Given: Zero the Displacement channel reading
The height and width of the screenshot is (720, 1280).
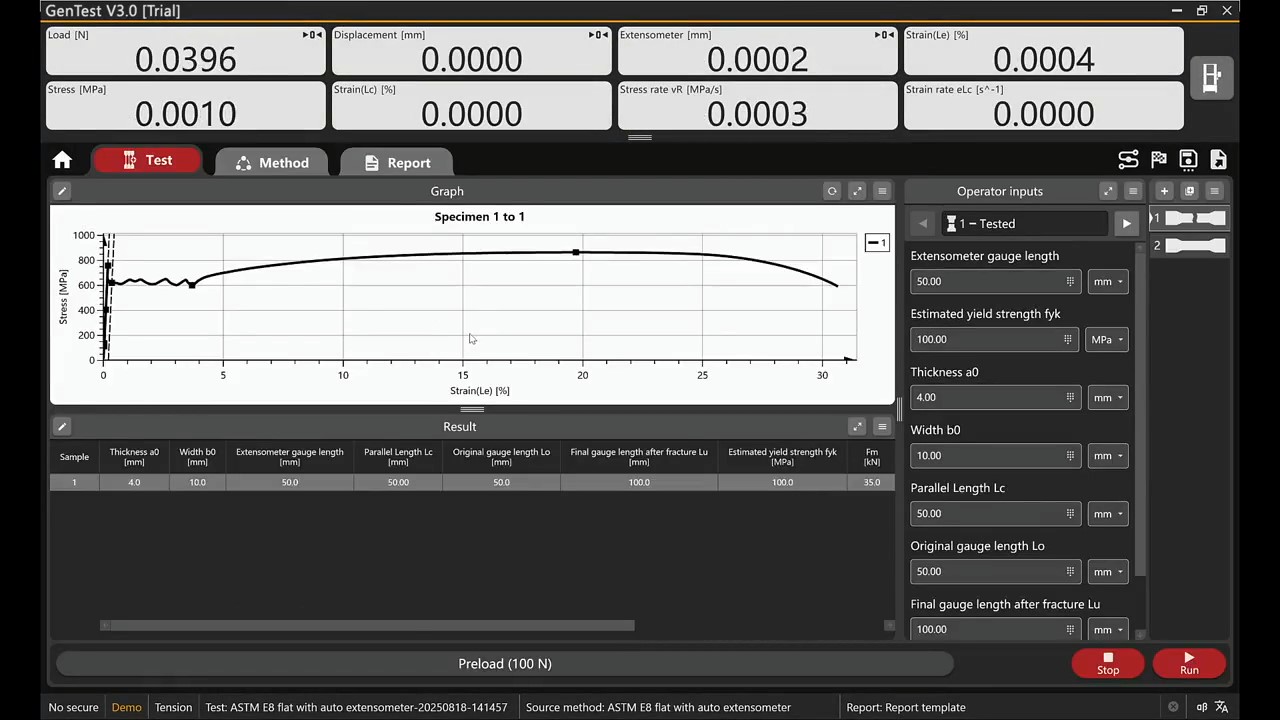Looking at the screenshot, I should [598, 35].
